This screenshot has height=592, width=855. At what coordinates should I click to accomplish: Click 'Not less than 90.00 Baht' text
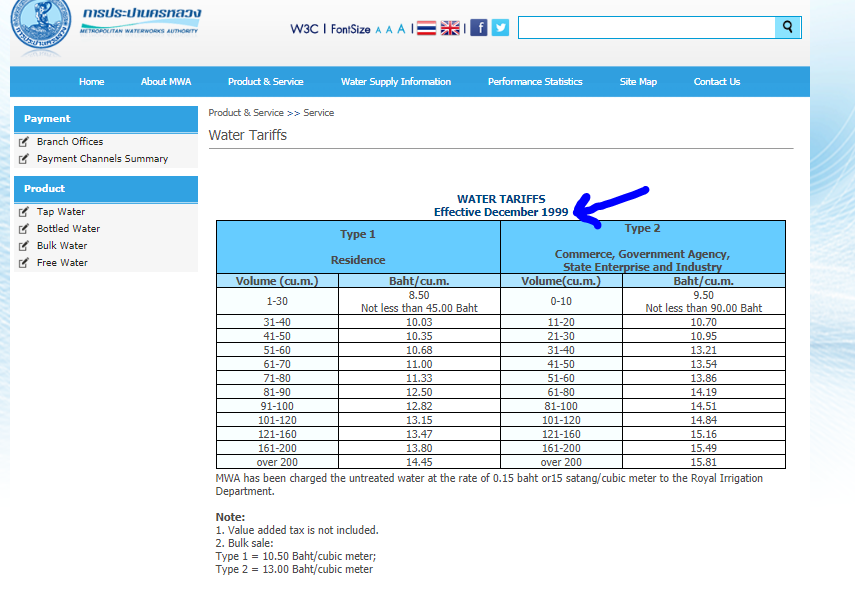(x=703, y=308)
